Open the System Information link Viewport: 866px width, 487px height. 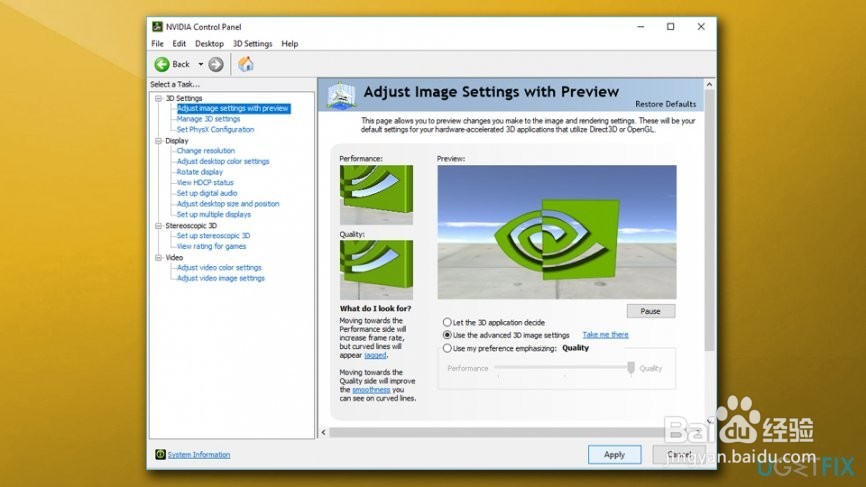coord(199,454)
